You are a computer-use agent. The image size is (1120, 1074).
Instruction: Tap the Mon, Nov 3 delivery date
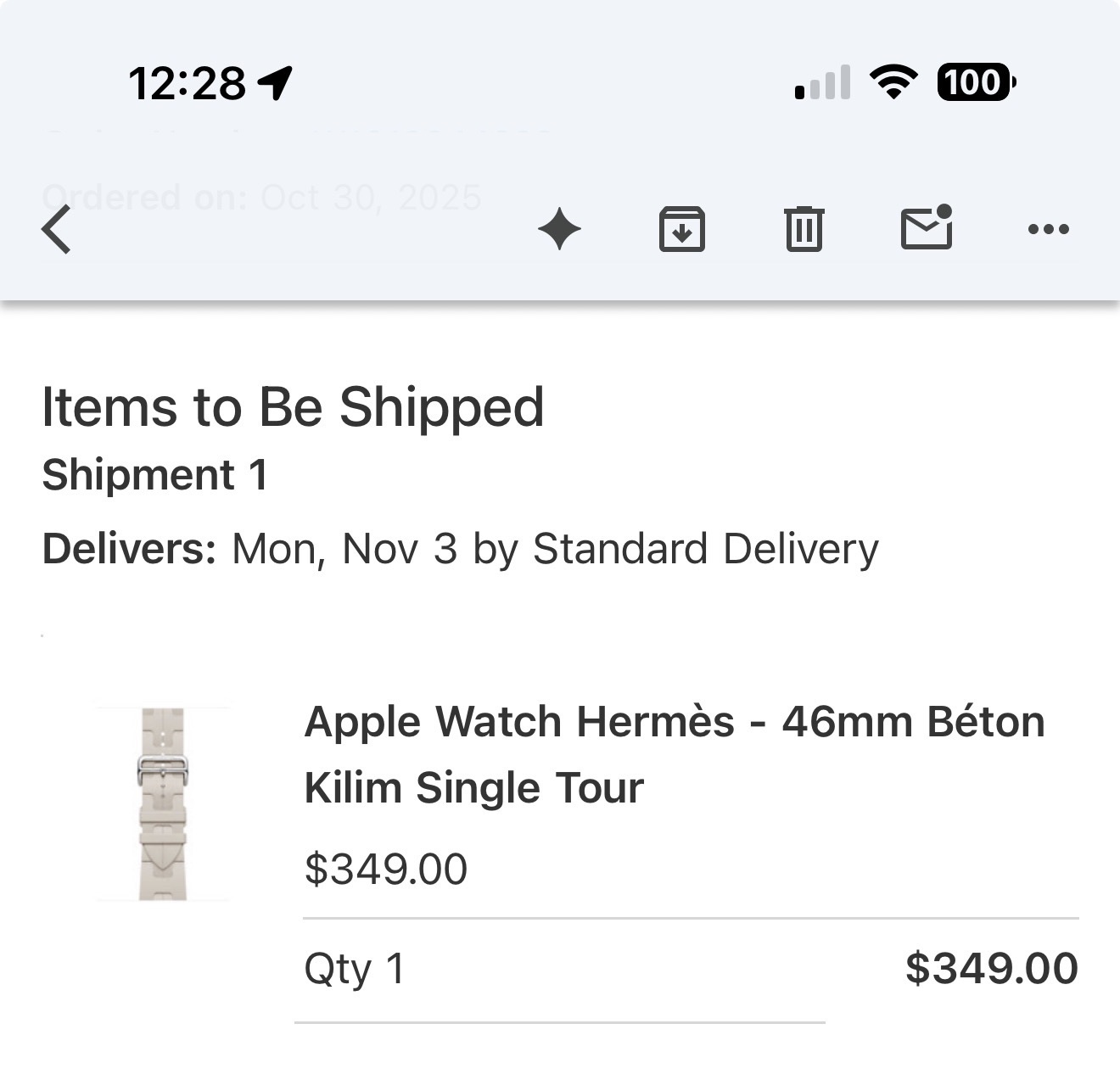(344, 549)
